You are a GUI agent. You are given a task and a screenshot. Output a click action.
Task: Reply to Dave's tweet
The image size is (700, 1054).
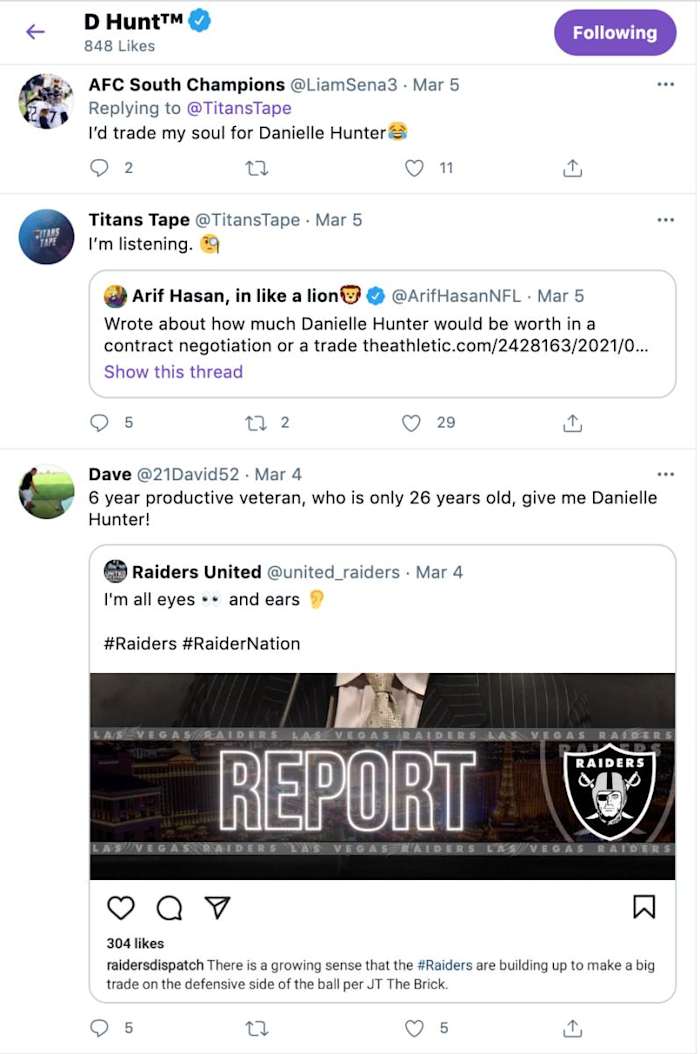coord(99,1028)
